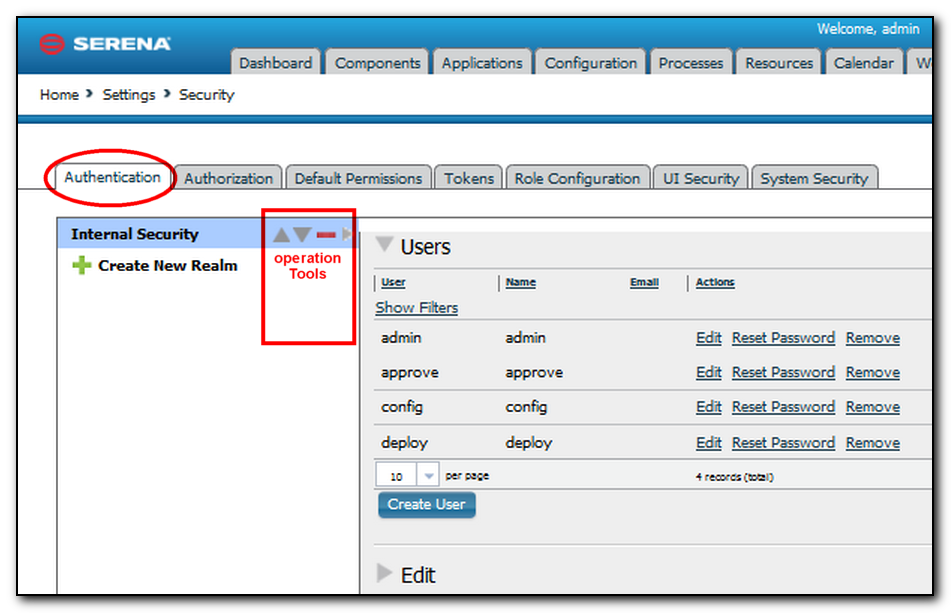The width and height of the screenshot is (951, 613).
Task: Open the per page dropdown
Action: [x=428, y=477]
